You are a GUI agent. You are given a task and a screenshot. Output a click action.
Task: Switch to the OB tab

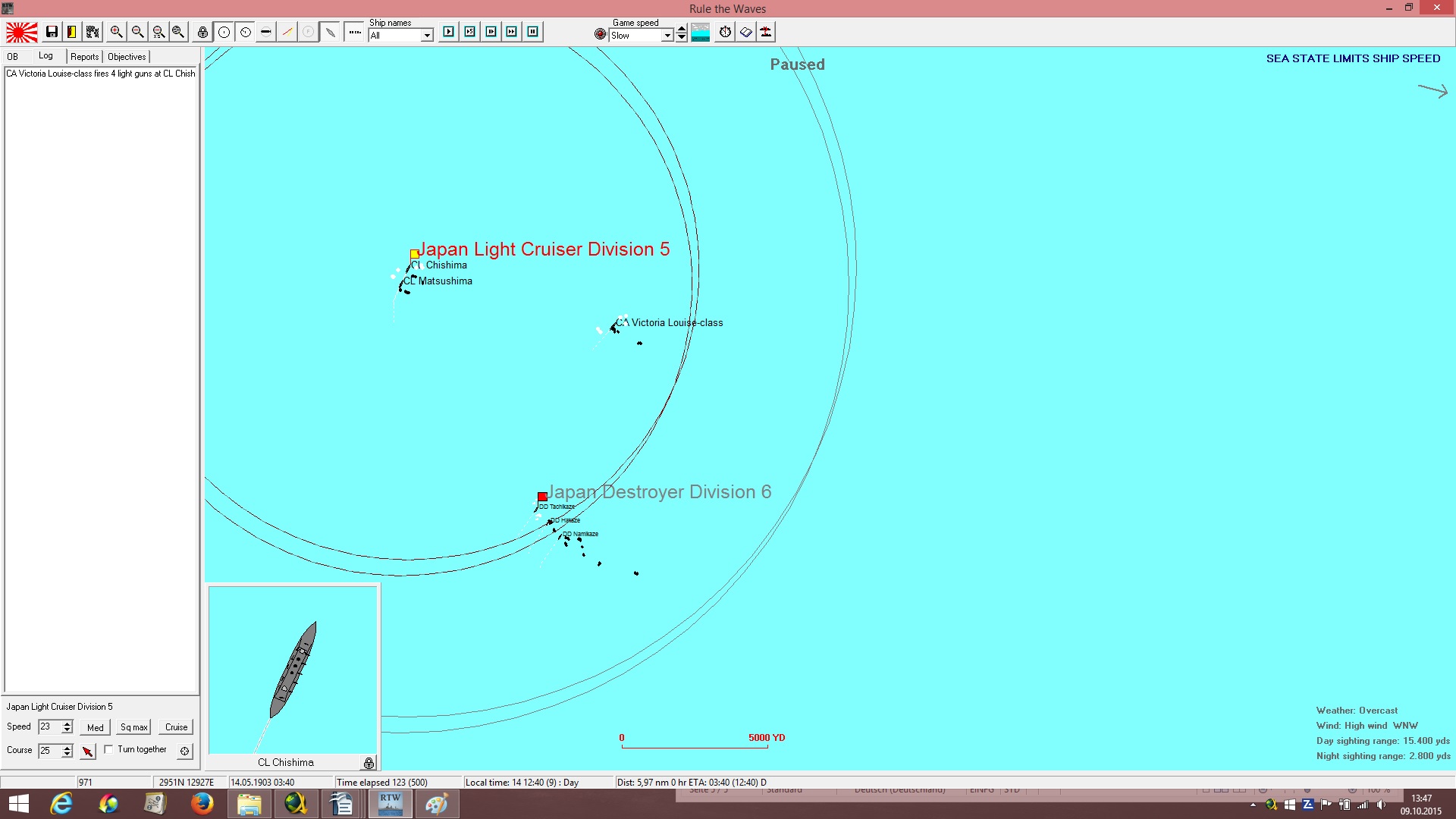click(x=13, y=57)
